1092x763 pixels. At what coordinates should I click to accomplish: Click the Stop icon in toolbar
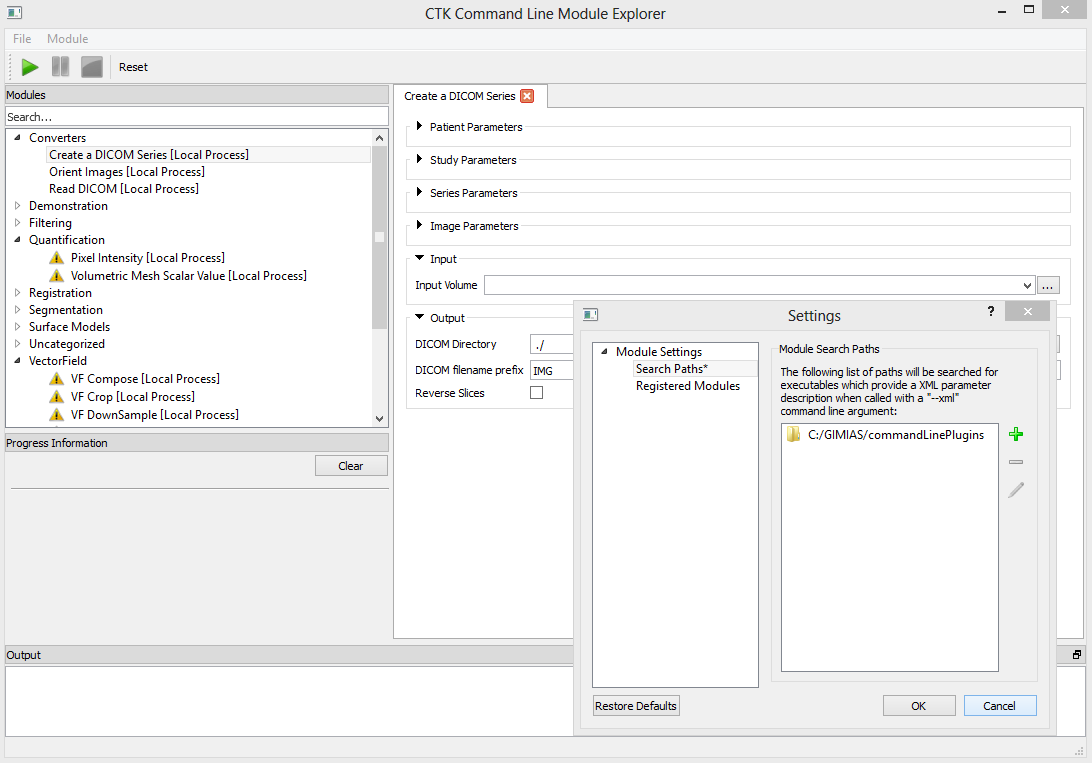(x=92, y=67)
